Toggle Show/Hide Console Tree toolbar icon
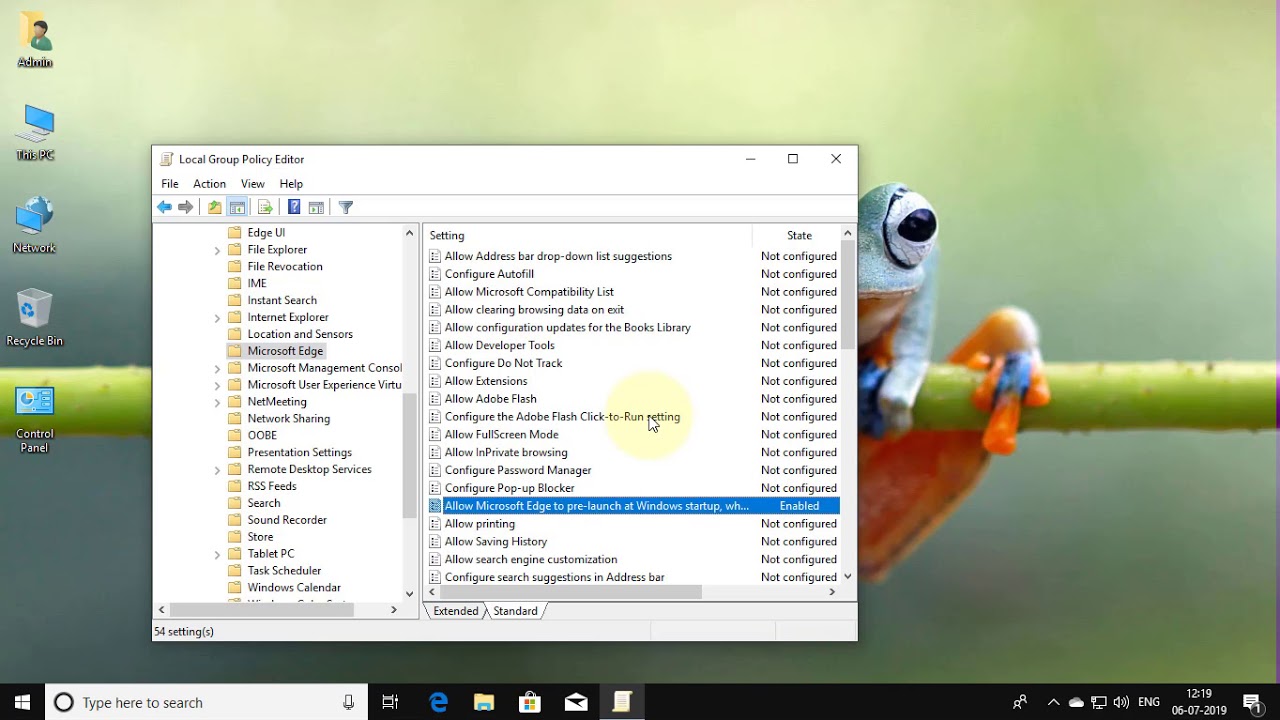Screen dimensions: 1280x720 (x=237, y=207)
